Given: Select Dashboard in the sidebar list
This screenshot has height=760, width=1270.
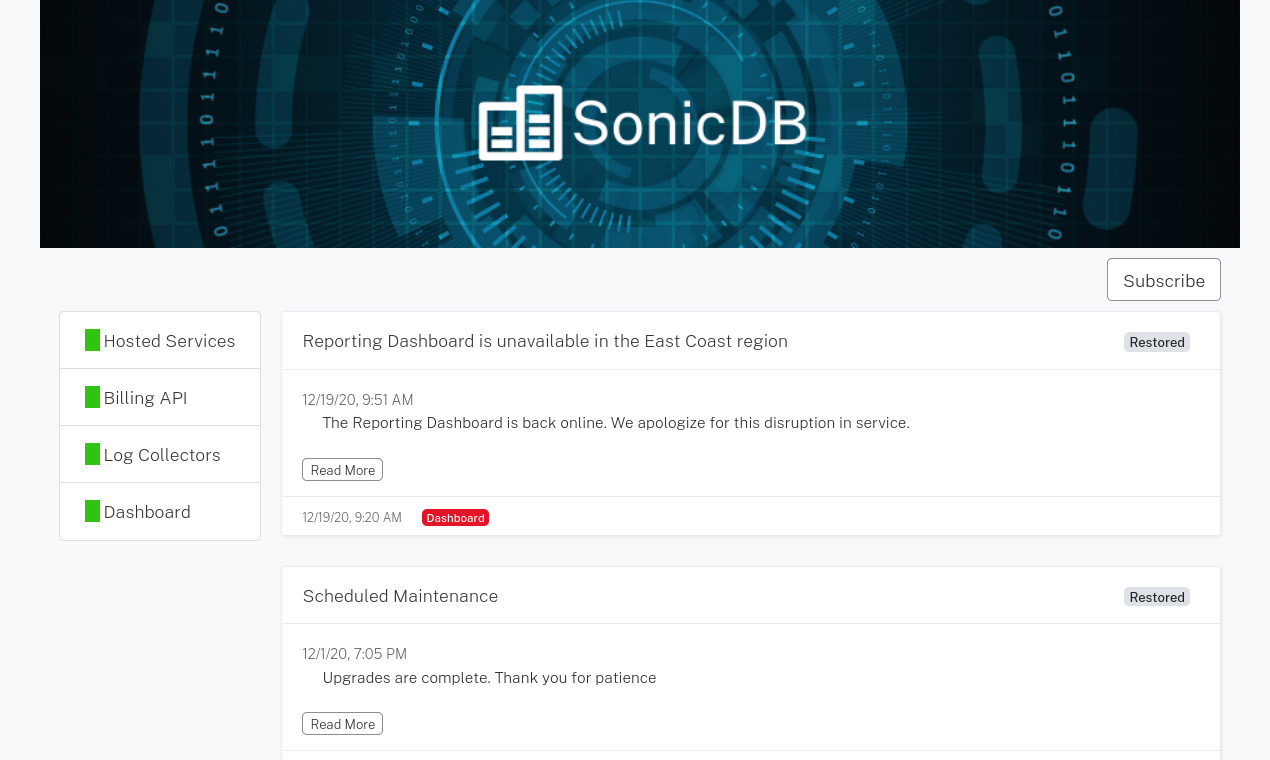Looking at the screenshot, I should [160, 511].
